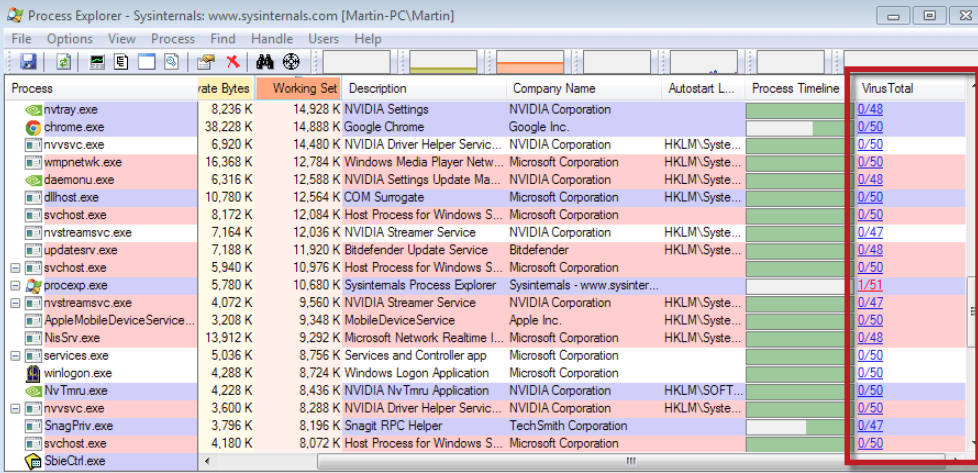Collapse the services.exe tree node
This screenshot has height=473, width=978.
(16, 356)
